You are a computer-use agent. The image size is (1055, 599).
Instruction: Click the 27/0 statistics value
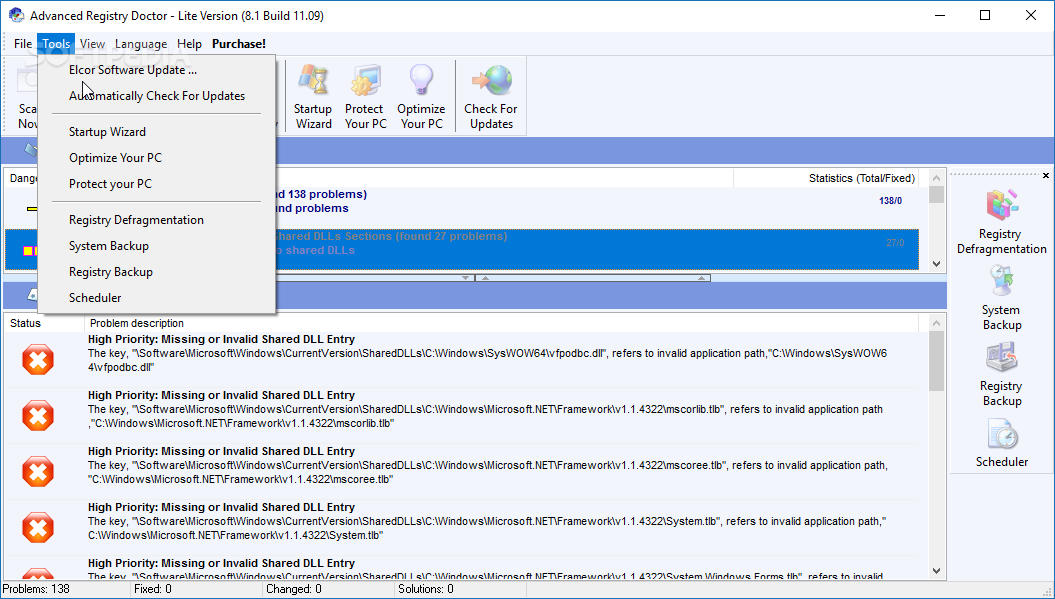[895, 242]
